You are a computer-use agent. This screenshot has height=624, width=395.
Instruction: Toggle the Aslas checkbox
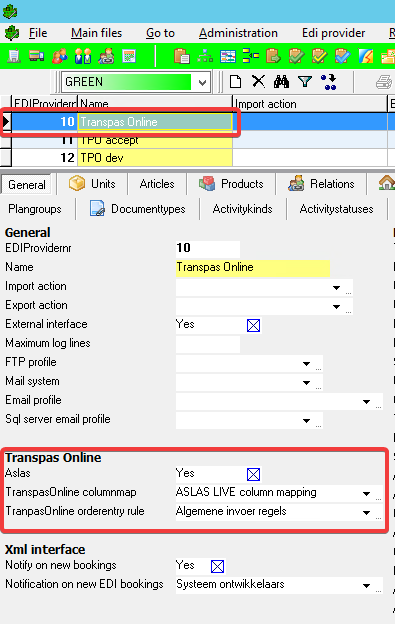click(x=253, y=474)
